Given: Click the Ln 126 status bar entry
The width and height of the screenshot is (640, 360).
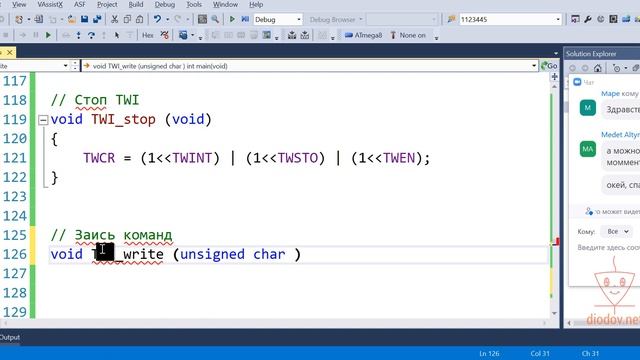Looking at the screenshot, I should [489, 353].
